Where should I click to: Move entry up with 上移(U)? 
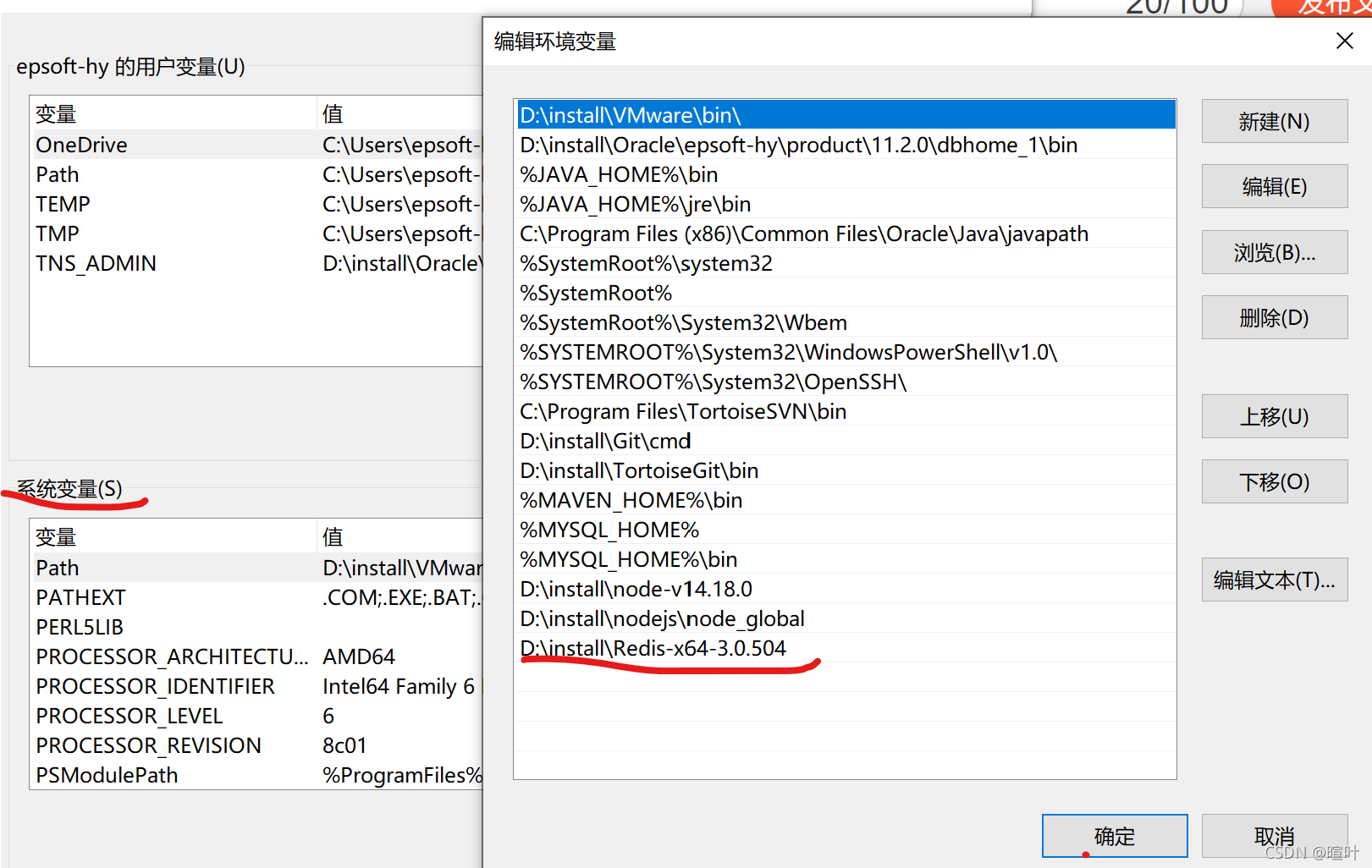[1274, 416]
